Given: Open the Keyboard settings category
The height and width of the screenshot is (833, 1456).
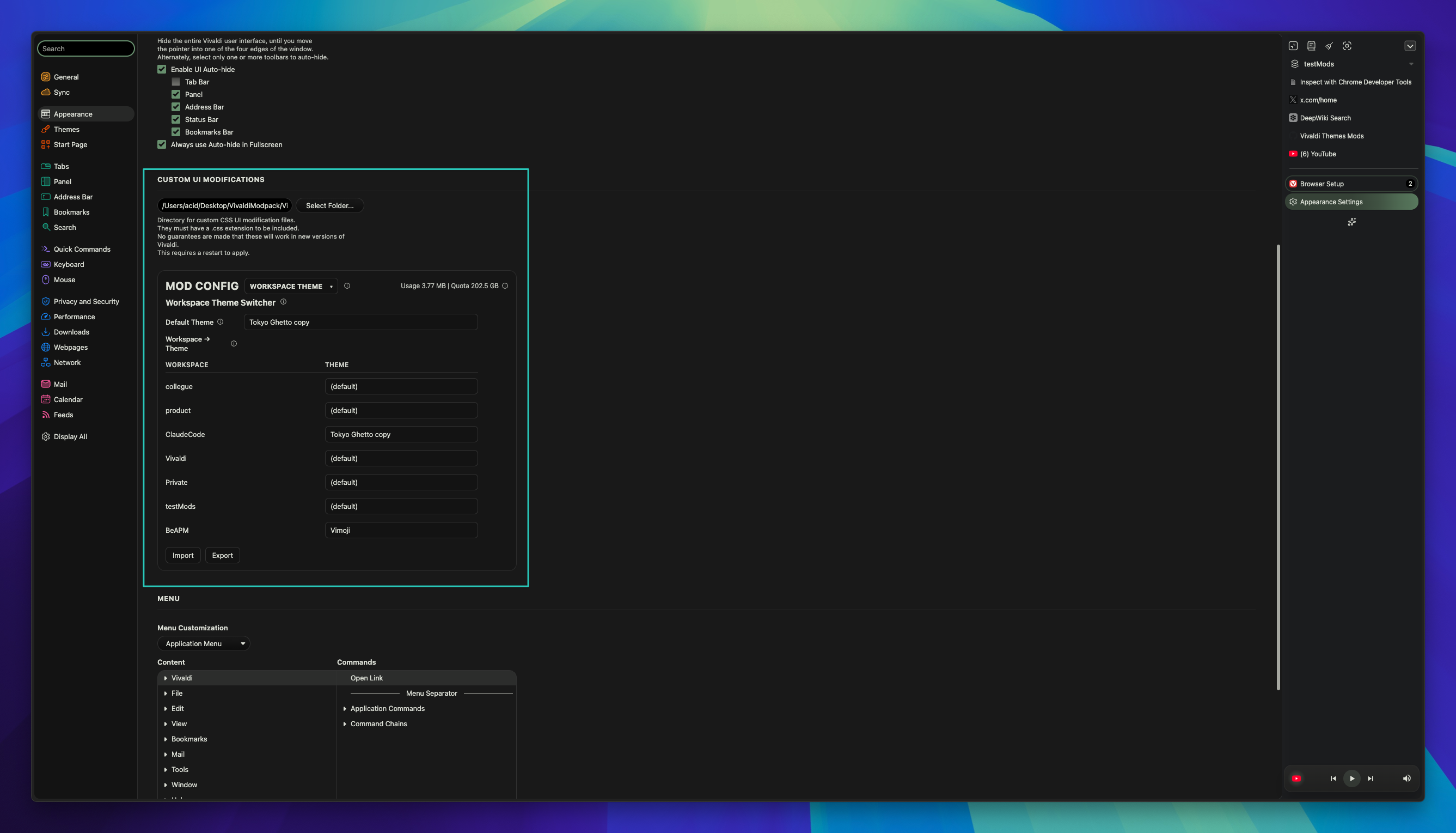Looking at the screenshot, I should click(85, 264).
